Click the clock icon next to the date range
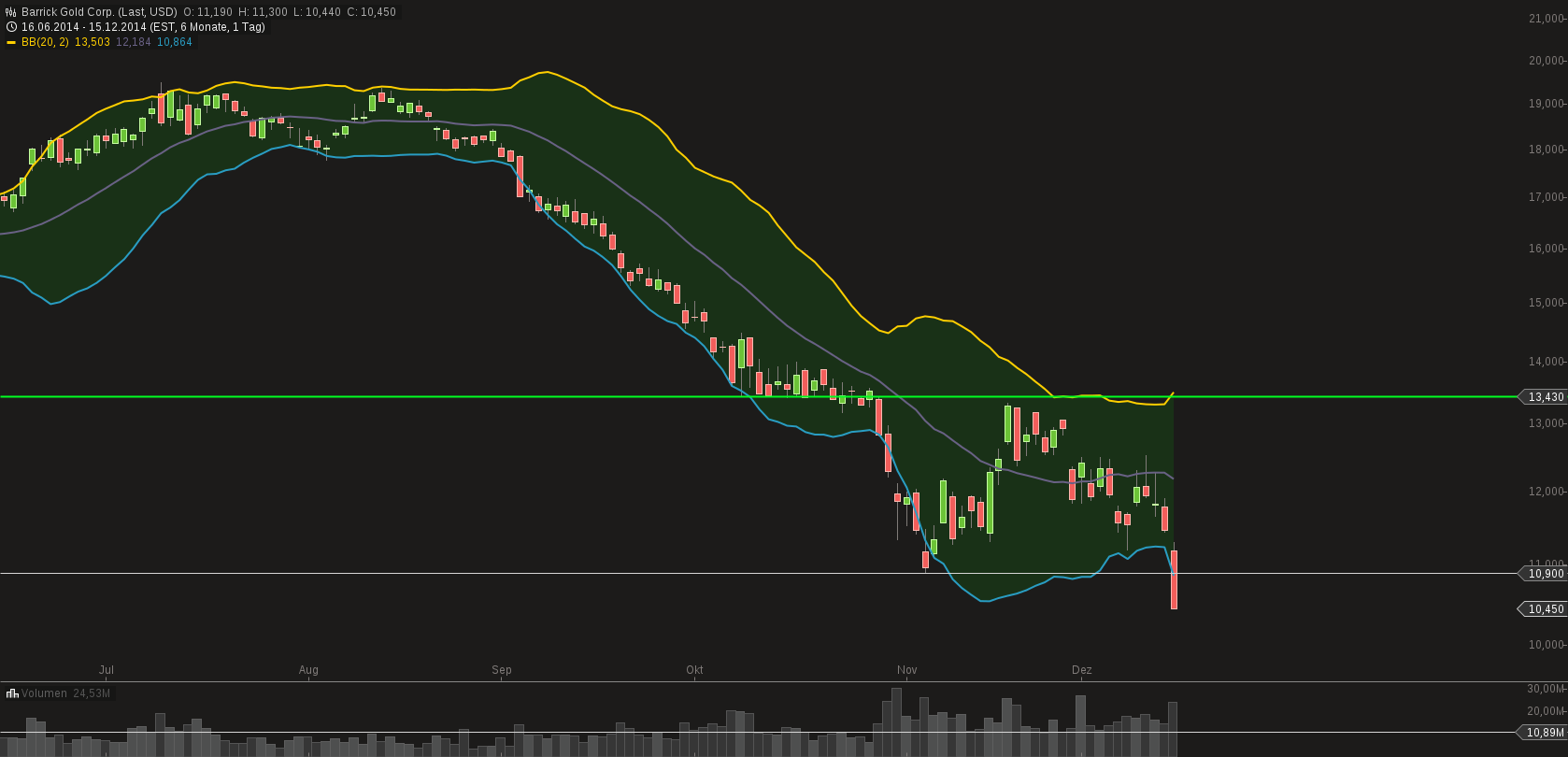The height and width of the screenshot is (757, 1568). 11,27
